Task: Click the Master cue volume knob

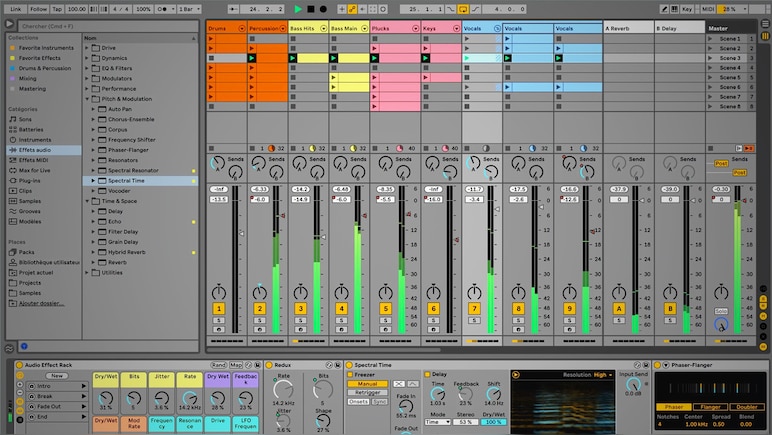Action: tap(721, 325)
